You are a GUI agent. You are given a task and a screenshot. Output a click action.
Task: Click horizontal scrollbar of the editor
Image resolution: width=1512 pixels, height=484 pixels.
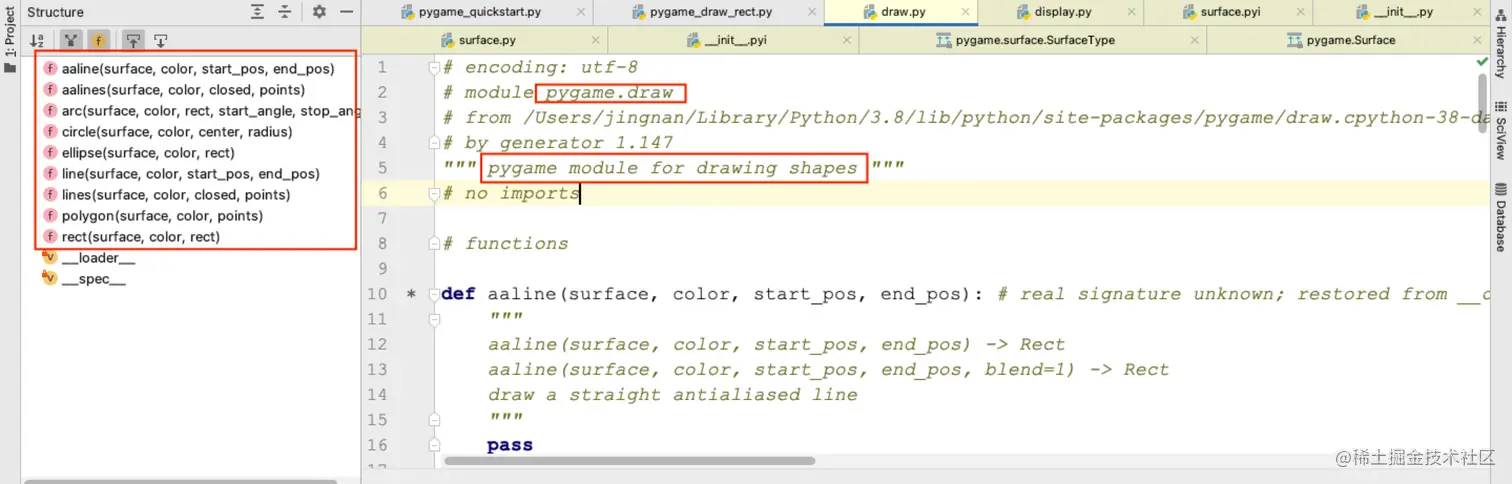click(630, 461)
